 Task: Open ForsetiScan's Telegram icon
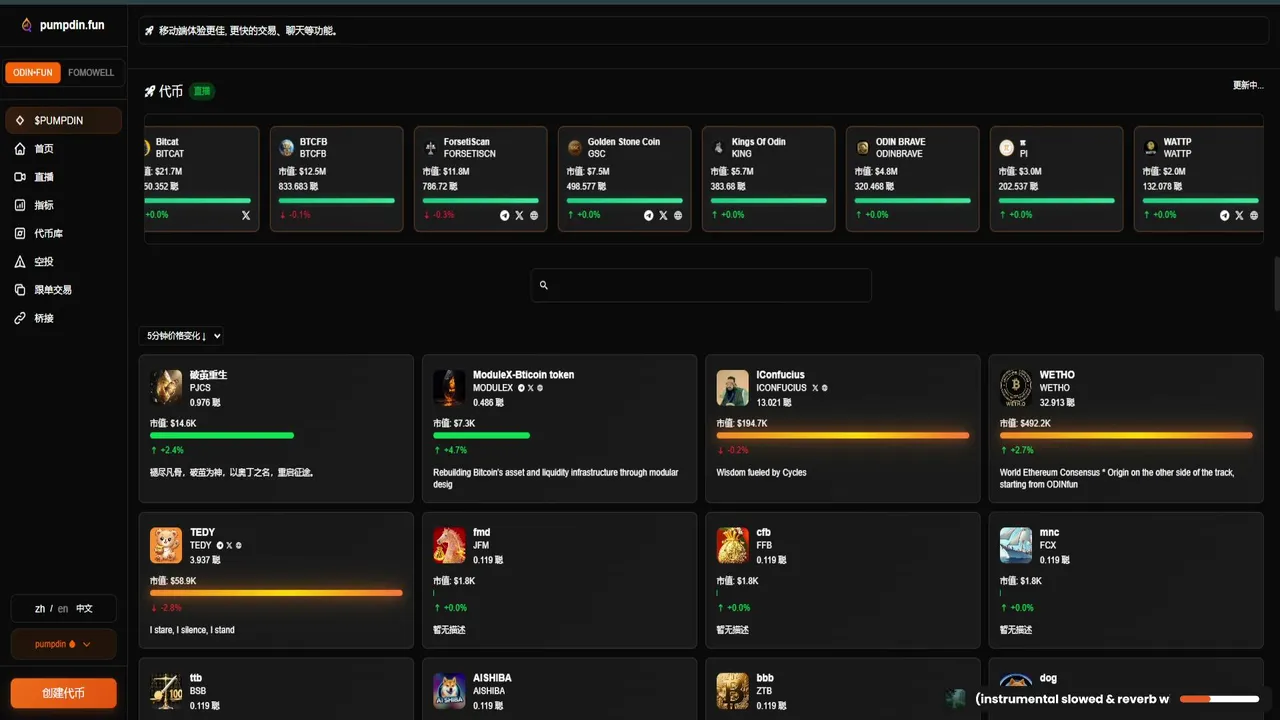pos(504,215)
